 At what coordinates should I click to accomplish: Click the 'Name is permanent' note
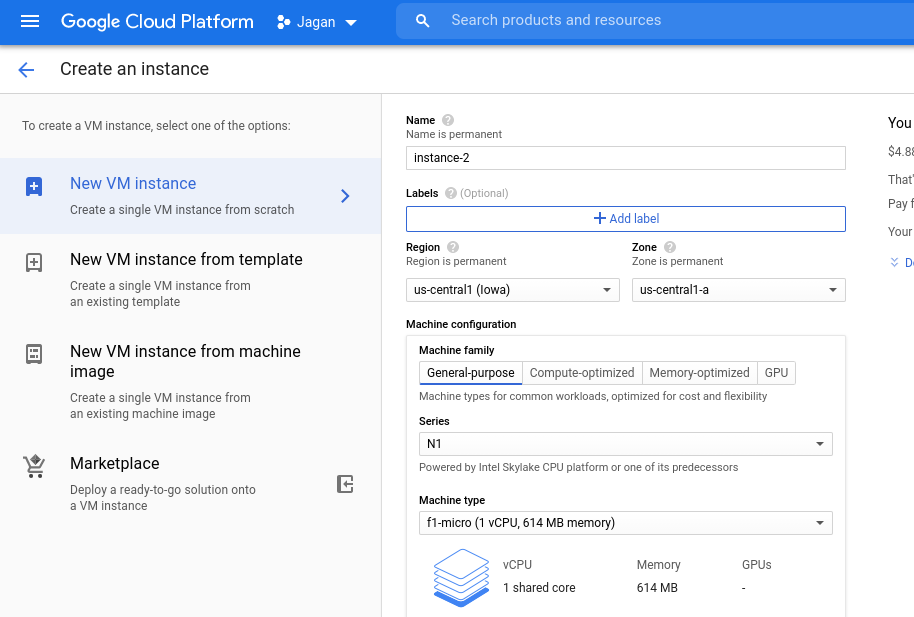(454, 134)
